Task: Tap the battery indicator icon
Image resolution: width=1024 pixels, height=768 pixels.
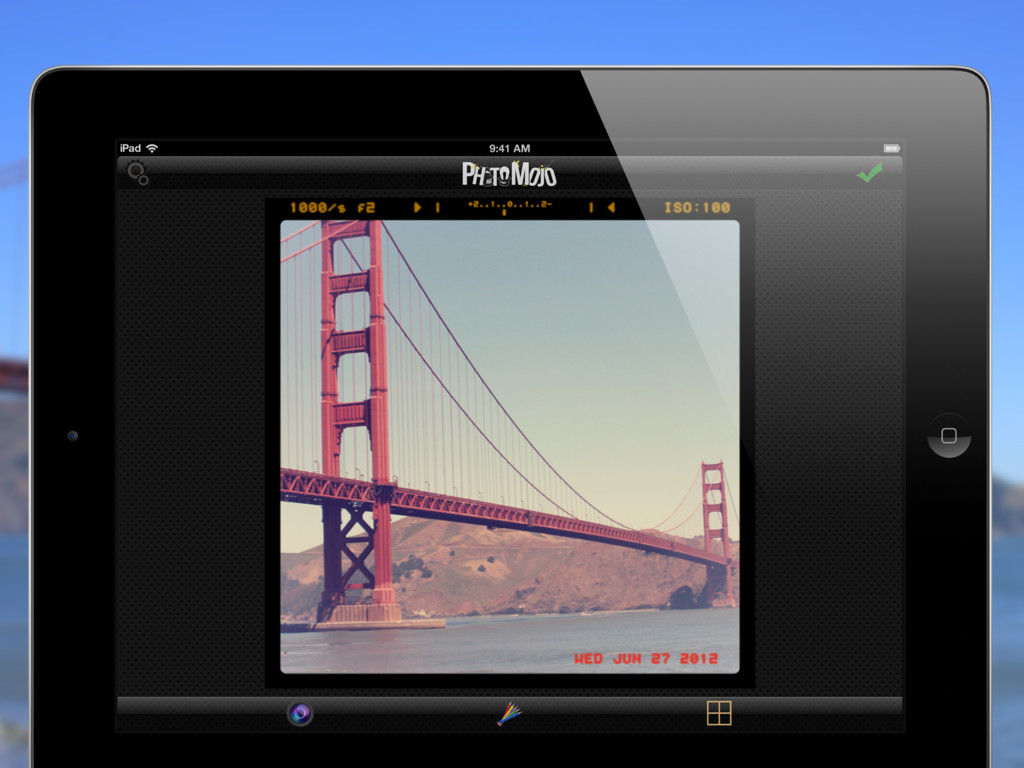Action: tap(891, 149)
